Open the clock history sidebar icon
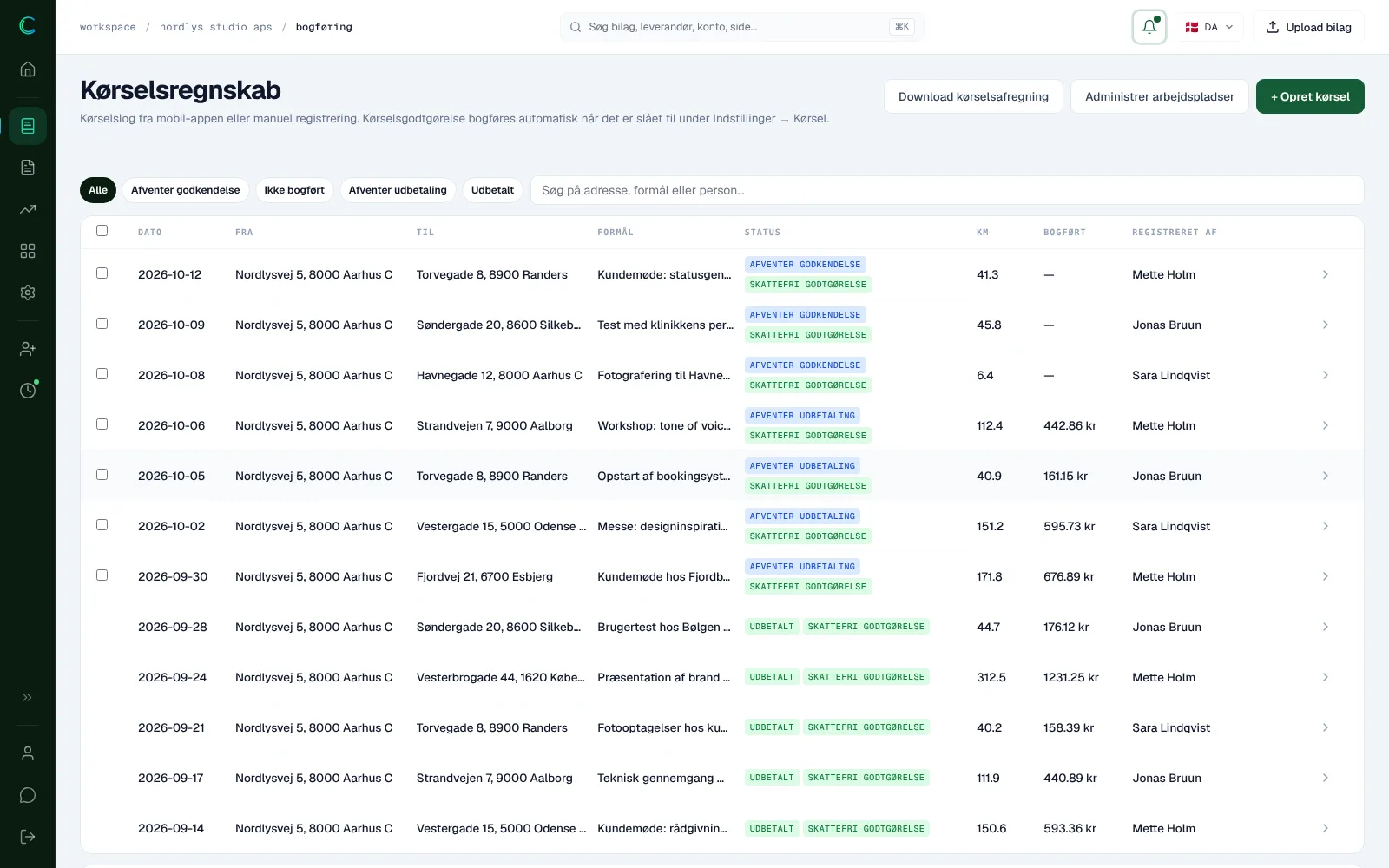The height and width of the screenshot is (868, 1389). (28, 391)
